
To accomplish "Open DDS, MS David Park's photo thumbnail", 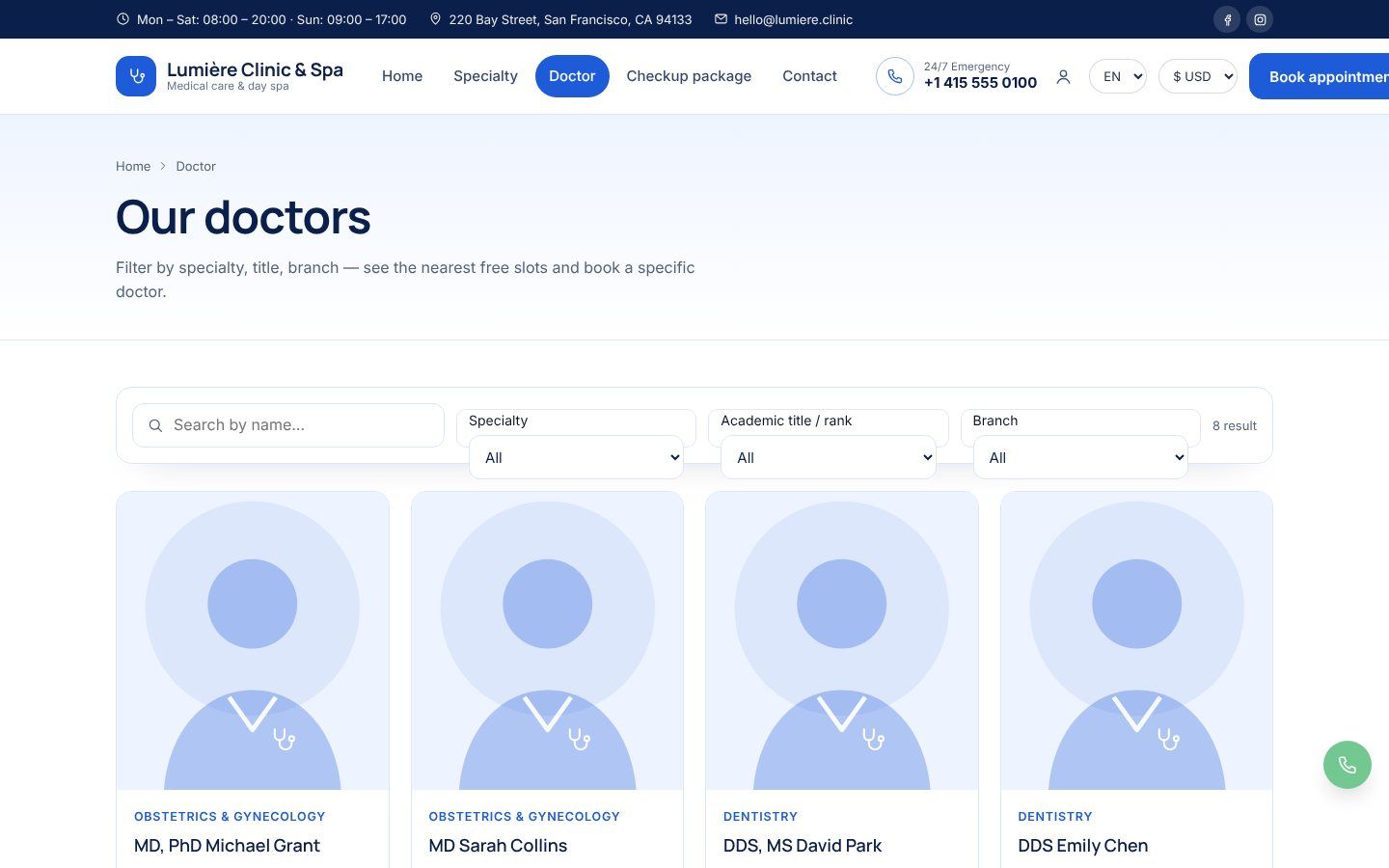I will [x=842, y=641].
